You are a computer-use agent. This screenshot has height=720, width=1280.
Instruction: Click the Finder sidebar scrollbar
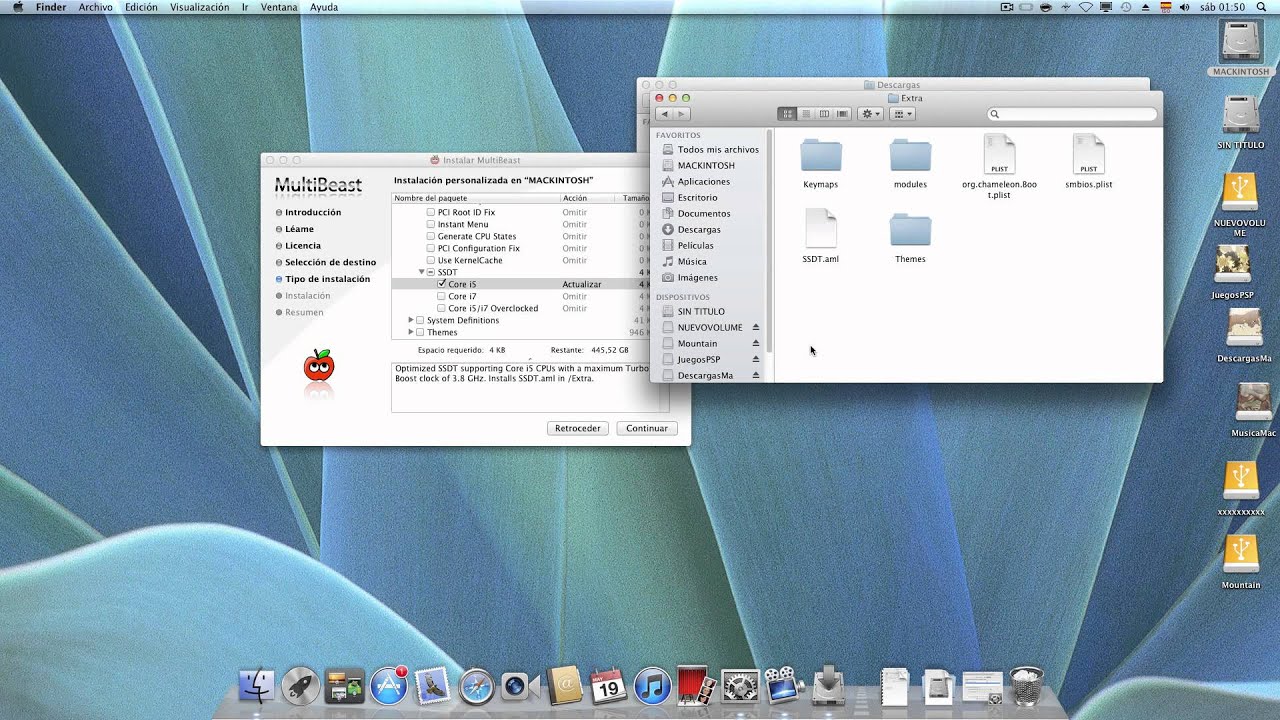(x=769, y=240)
